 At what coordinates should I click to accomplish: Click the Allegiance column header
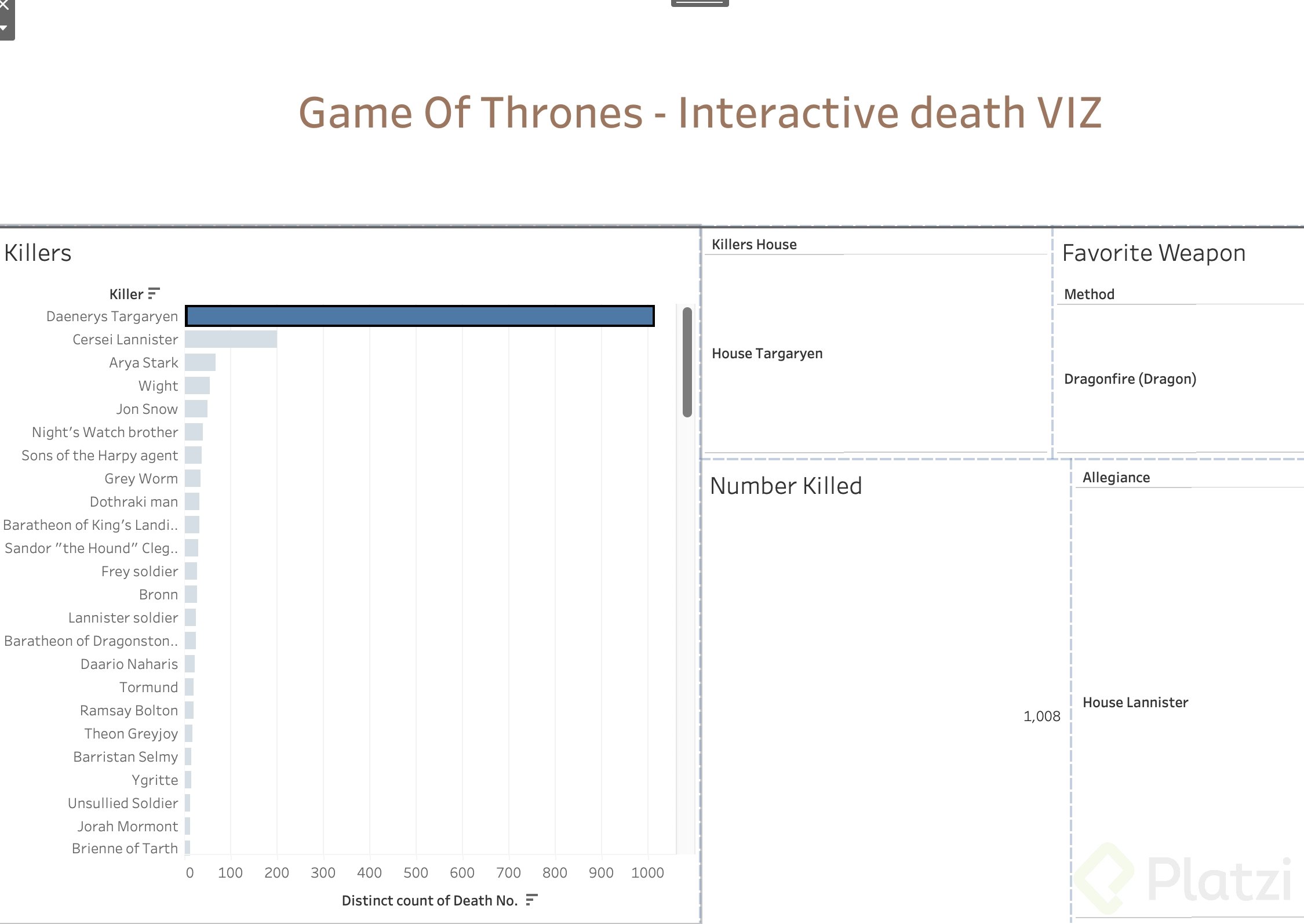[x=1116, y=478]
